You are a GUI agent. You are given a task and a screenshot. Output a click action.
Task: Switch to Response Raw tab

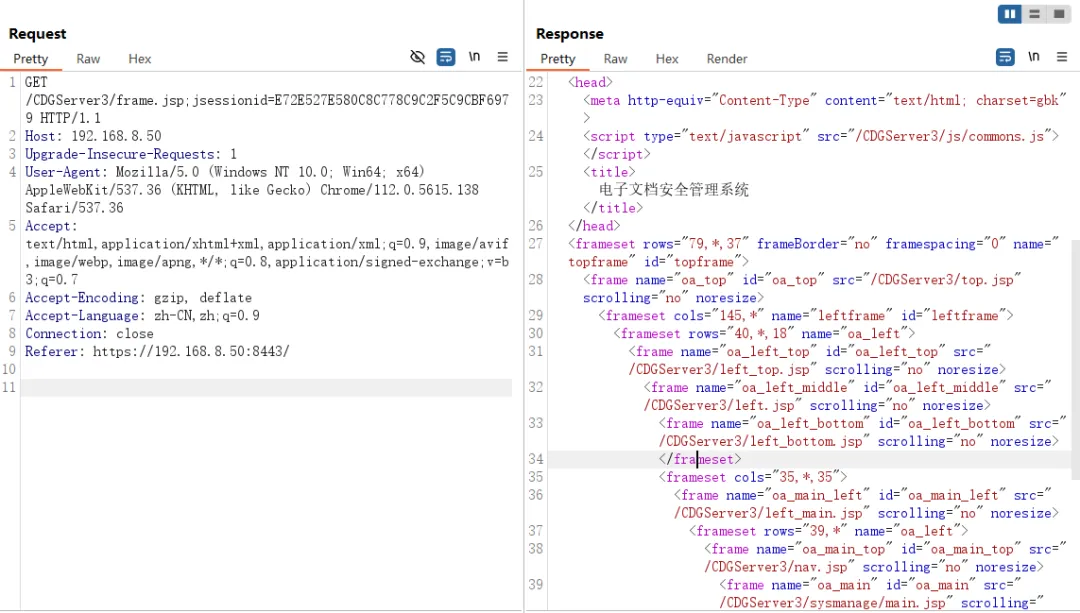click(x=615, y=59)
